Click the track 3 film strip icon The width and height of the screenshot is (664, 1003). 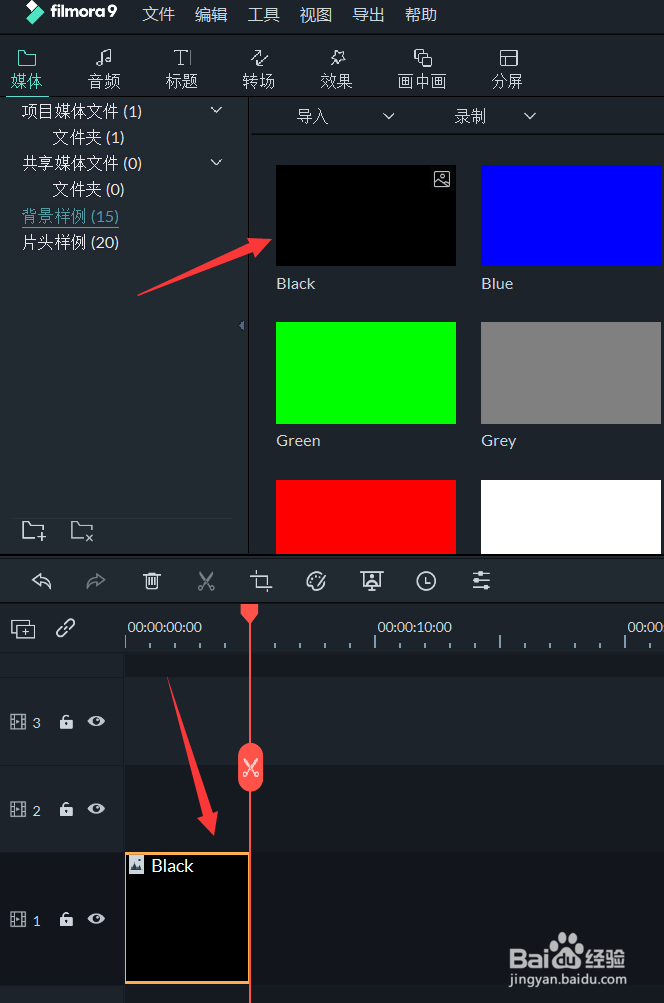18,722
